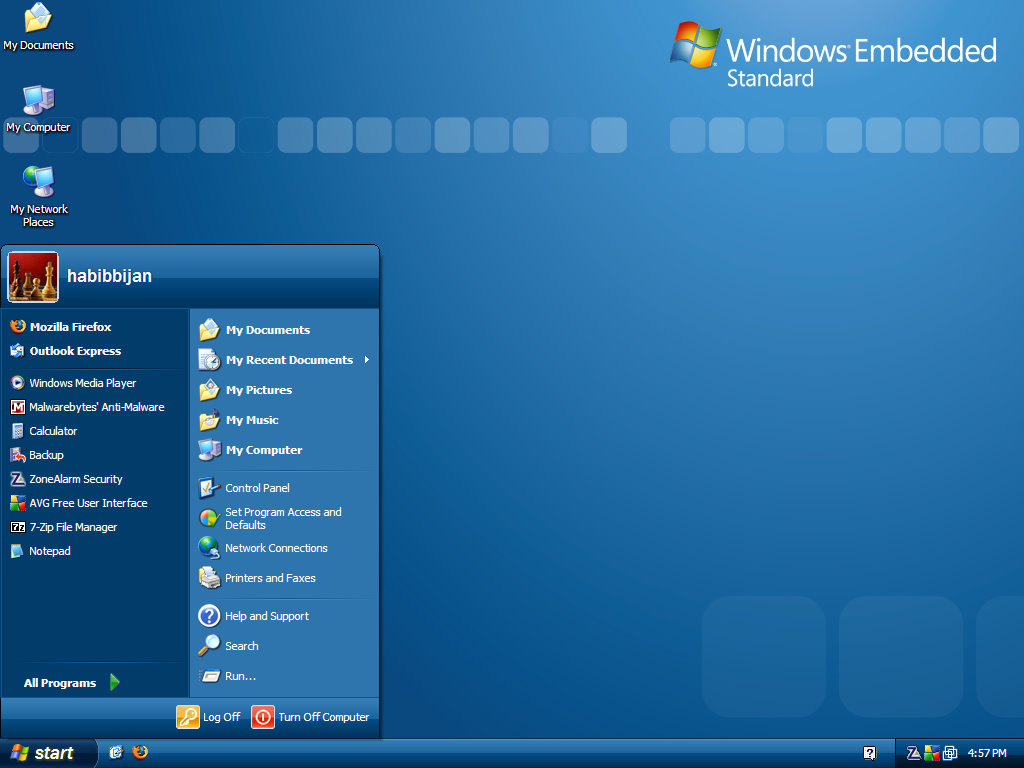Expand the My Recent Documents submenu
This screenshot has height=768, width=1024.
click(285, 360)
